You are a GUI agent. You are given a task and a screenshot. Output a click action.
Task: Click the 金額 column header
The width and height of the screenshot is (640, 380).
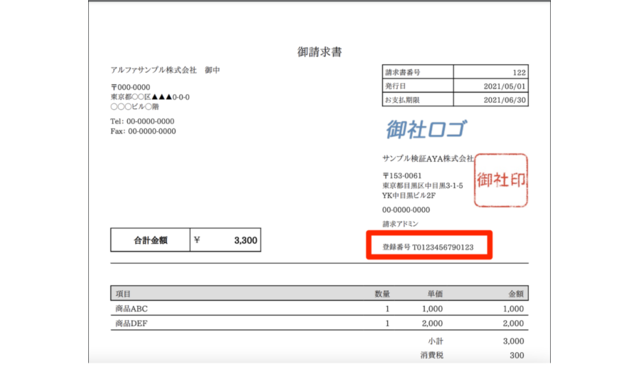tap(516, 293)
